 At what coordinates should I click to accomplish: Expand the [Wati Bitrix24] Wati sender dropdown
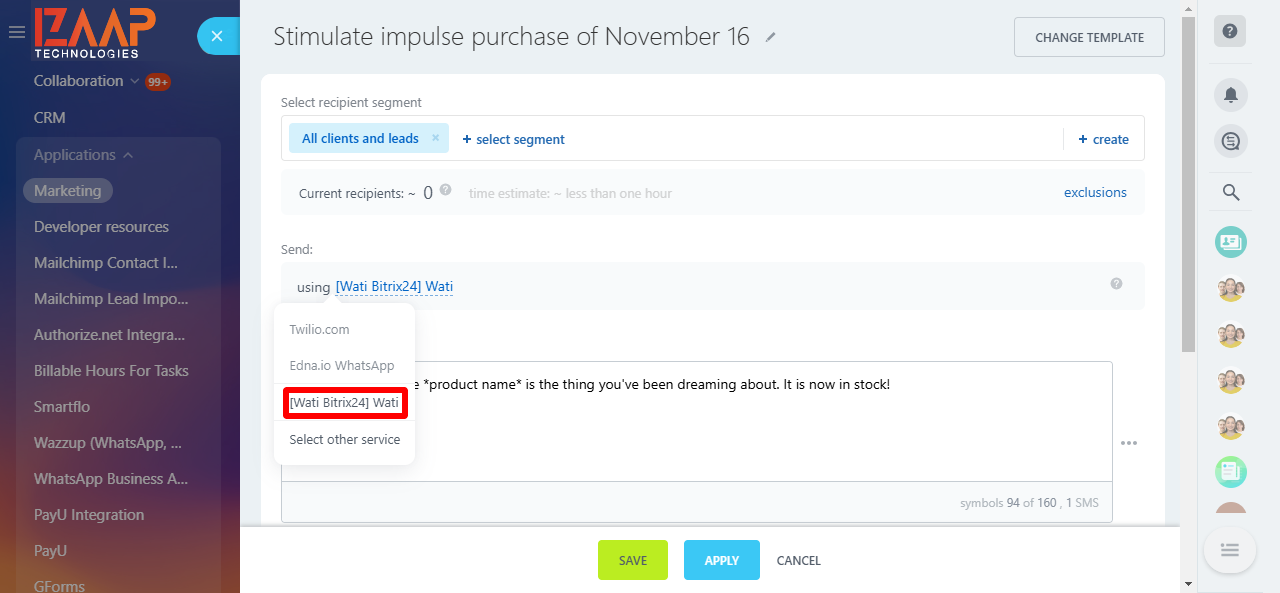pos(394,287)
